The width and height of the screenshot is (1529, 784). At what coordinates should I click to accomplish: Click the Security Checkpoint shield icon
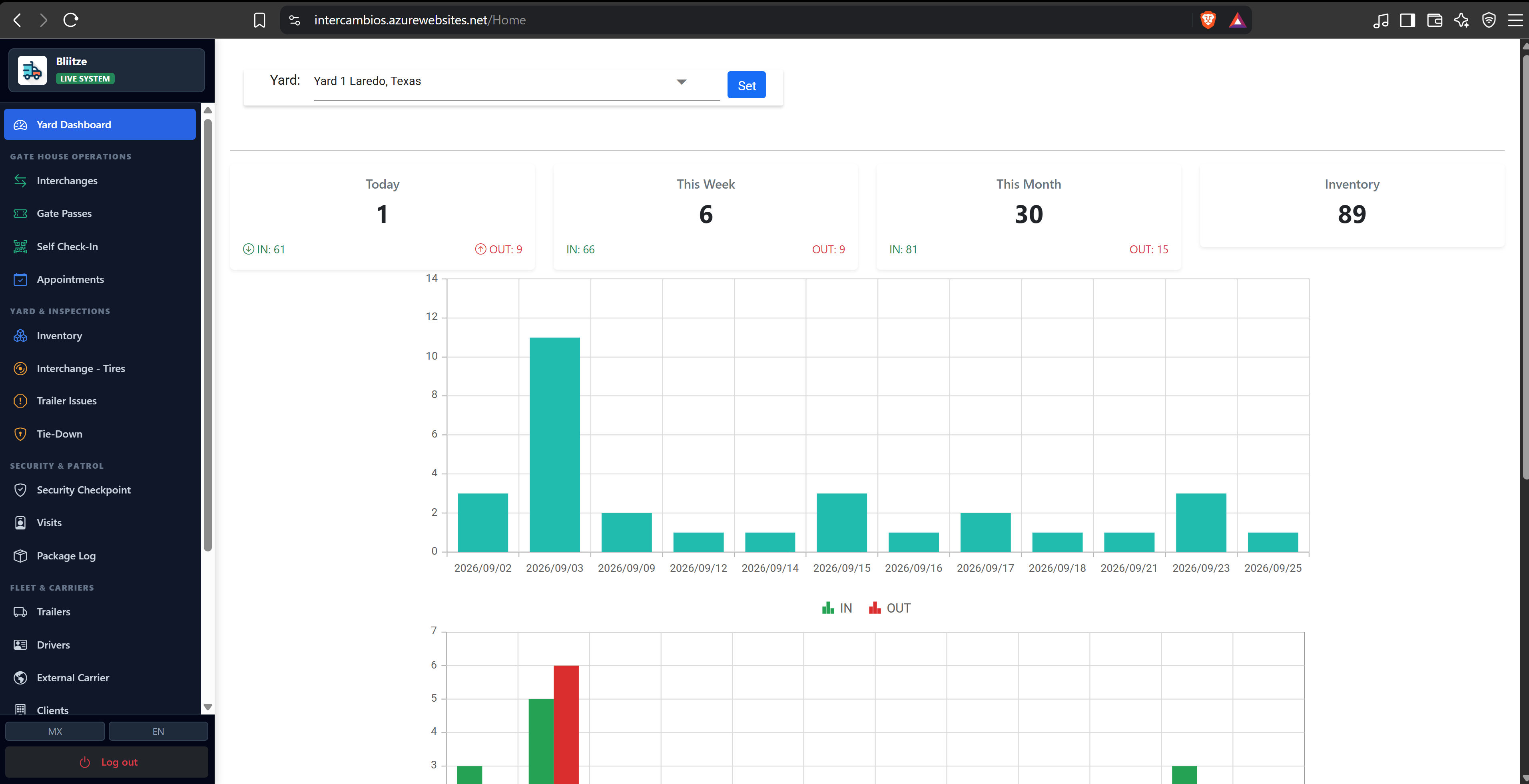click(20, 490)
